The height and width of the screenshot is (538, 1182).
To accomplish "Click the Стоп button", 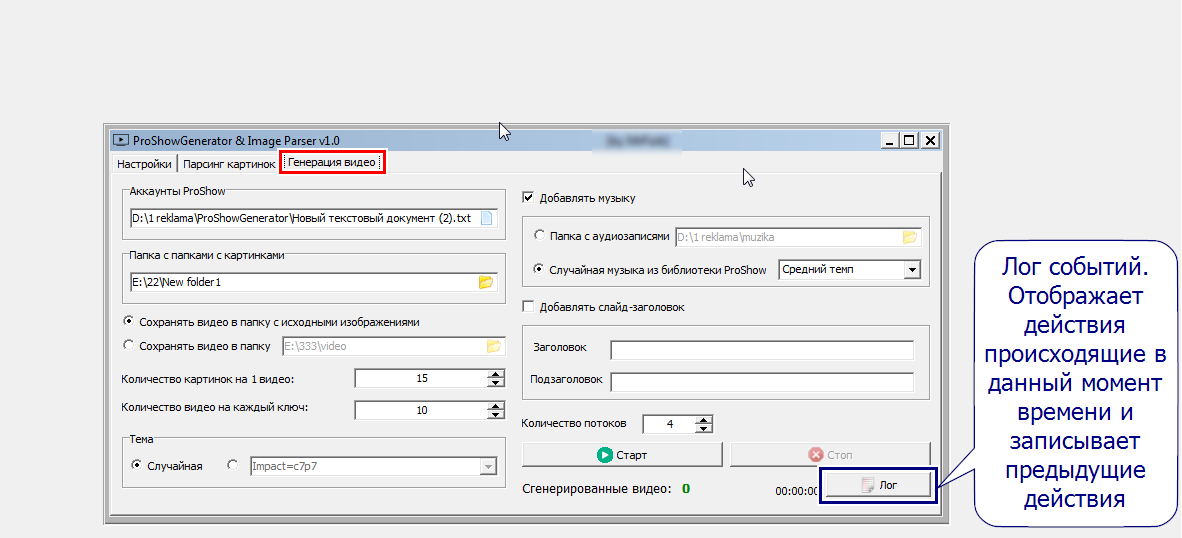I will click(830, 455).
